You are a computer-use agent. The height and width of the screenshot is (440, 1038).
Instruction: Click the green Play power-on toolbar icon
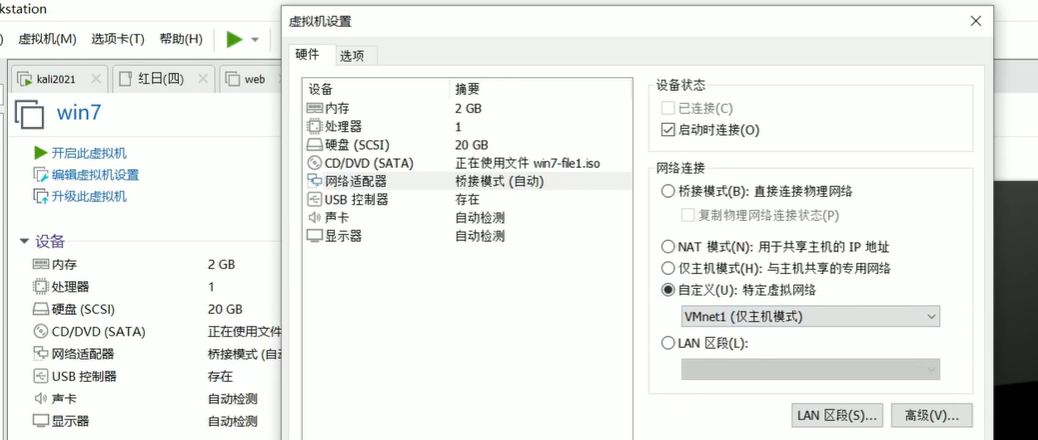234,39
